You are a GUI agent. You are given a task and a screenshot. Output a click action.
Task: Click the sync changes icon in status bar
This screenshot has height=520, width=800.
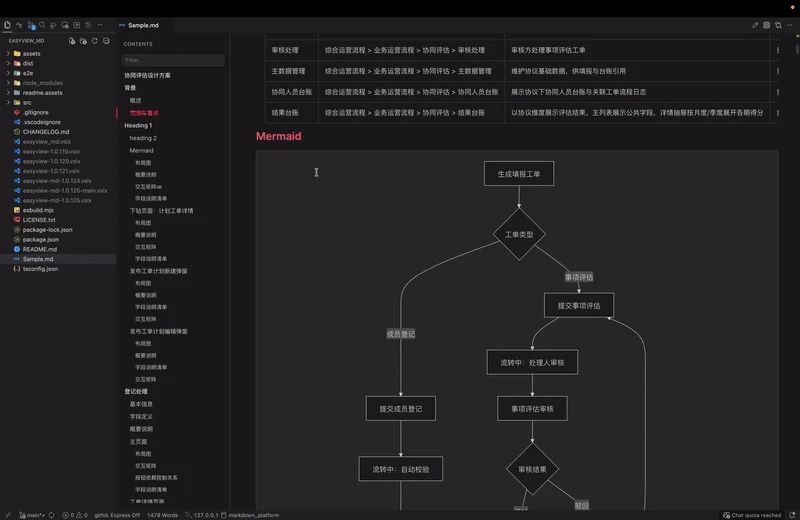click(52, 515)
